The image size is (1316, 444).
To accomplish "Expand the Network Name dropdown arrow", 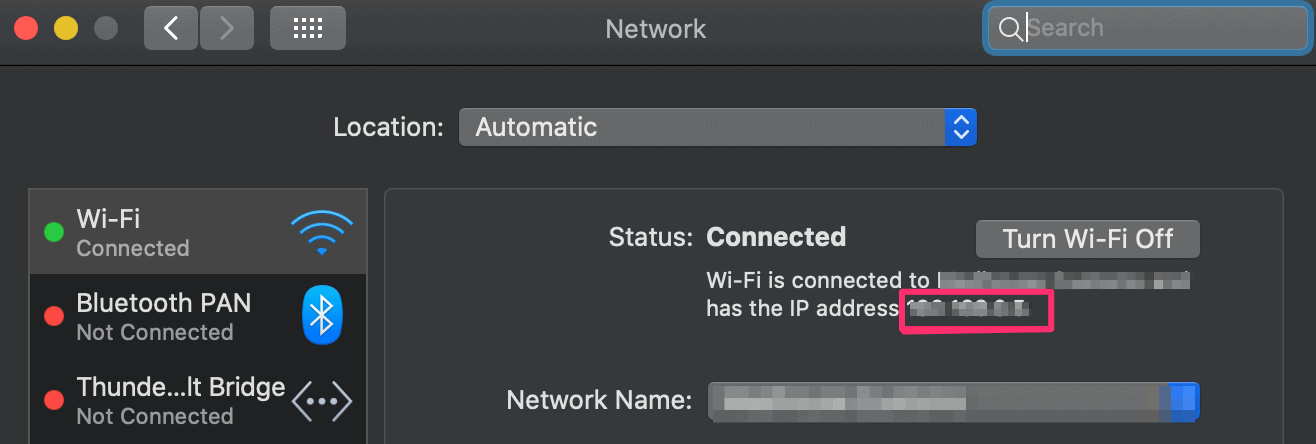I will point(1184,401).
